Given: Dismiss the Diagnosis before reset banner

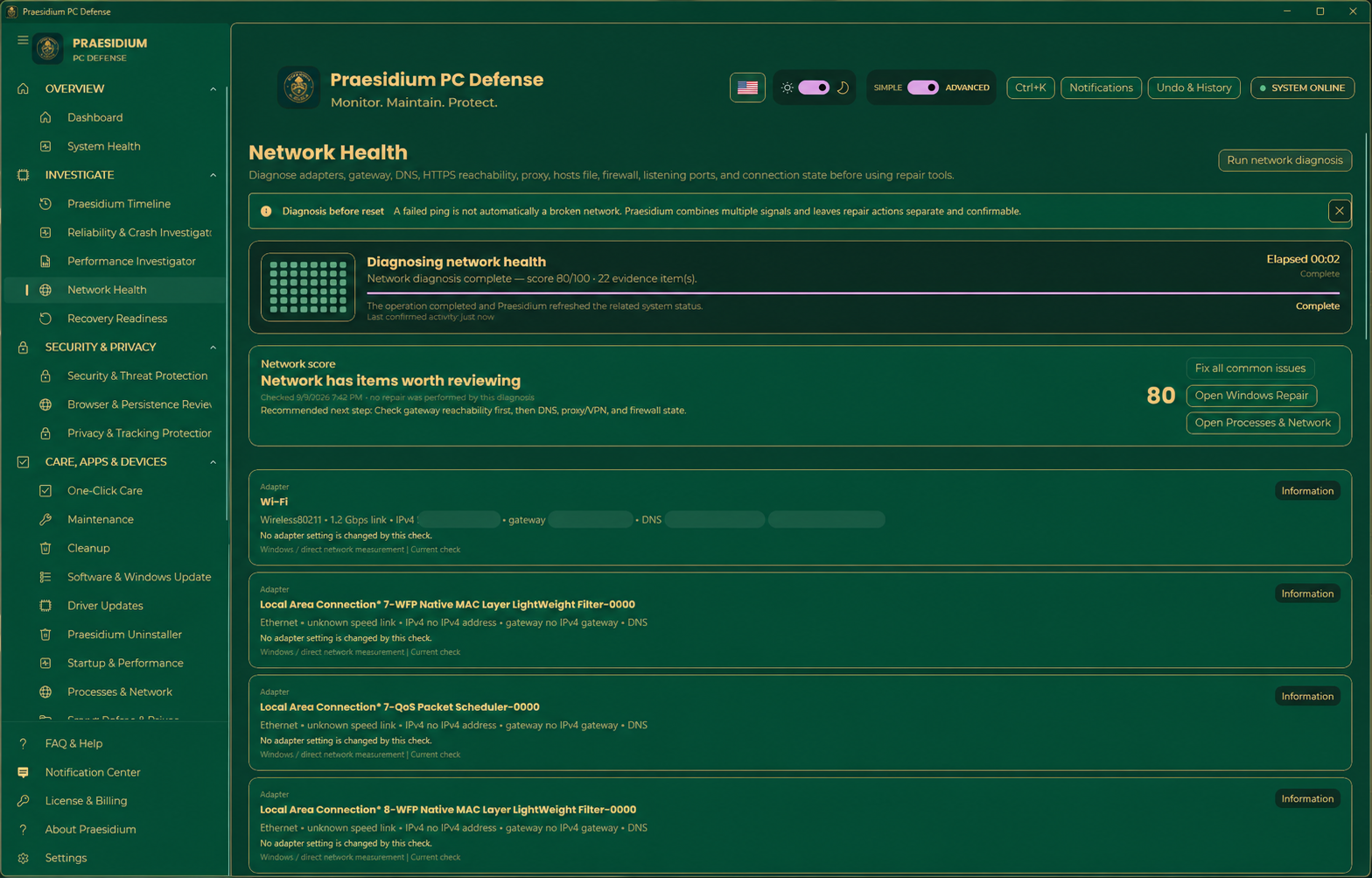Looking at the screenshot, I should 1339,211.
